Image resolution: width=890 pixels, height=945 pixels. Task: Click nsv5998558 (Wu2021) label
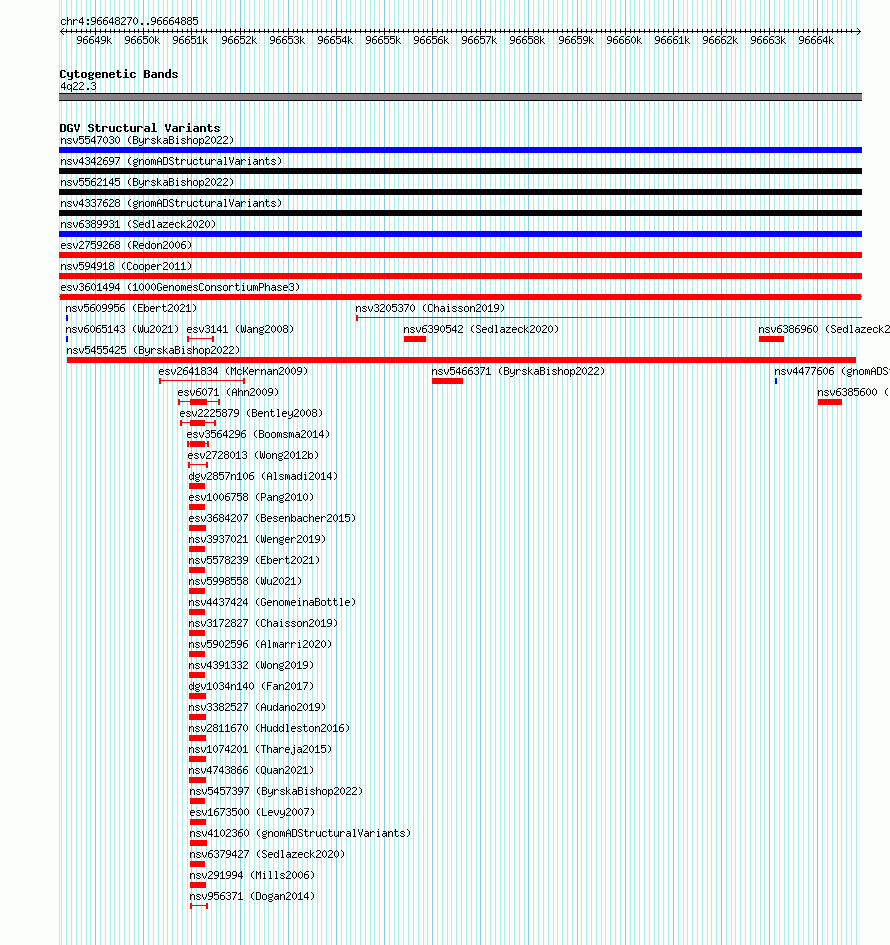click(245, 582)
